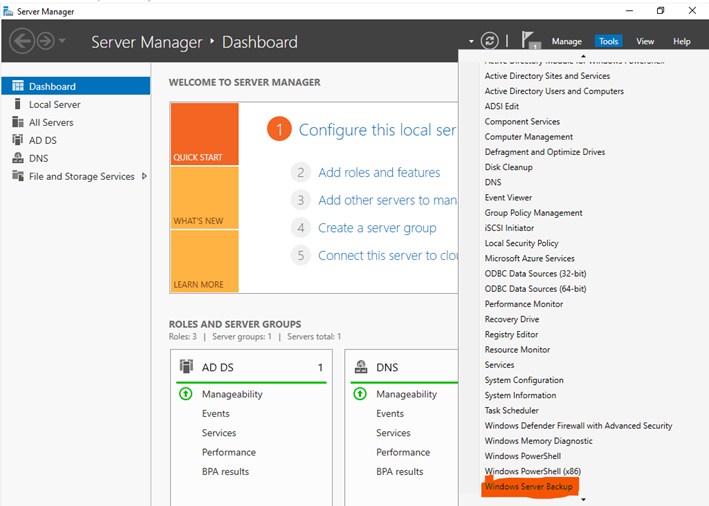709x506 pixels.
Task: Click the back navigation arrow icon
Action: click(x=22, y=41)
